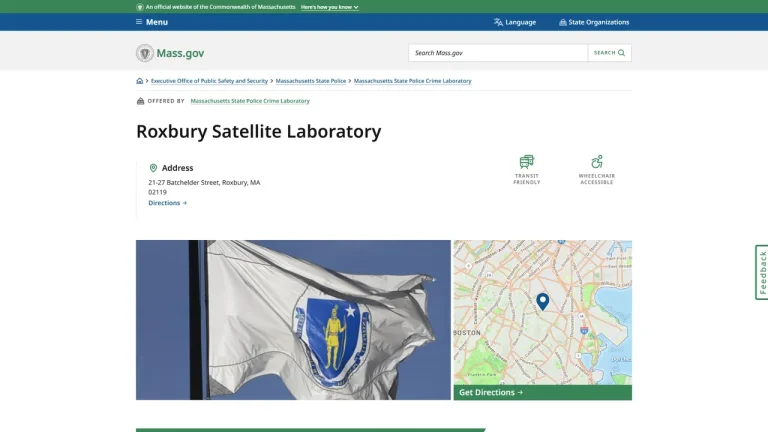Open the Menu hamburger button
This screenshot has width=768, height=432.
pyautogui.click(x=152, y=22)
